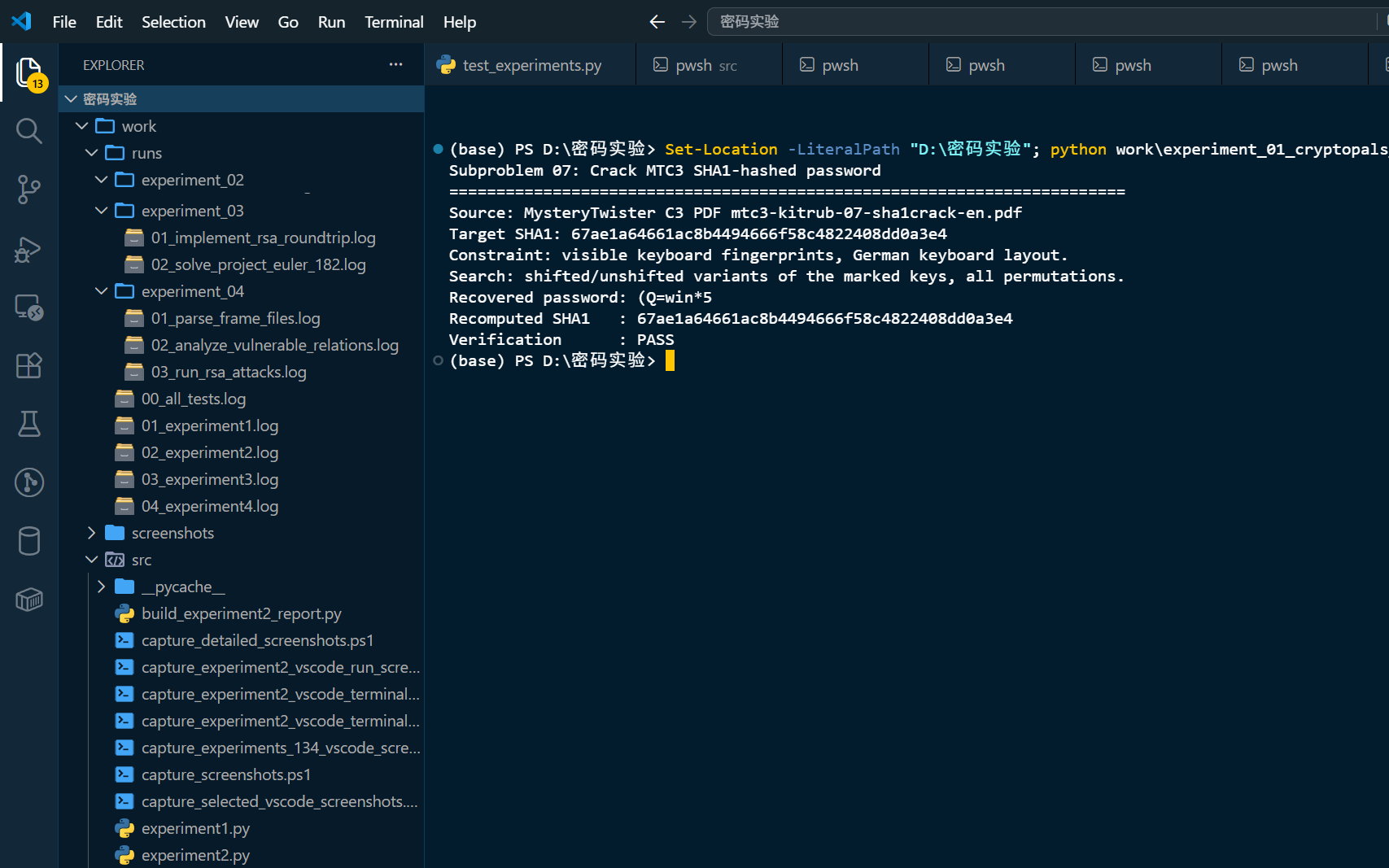Click the Verification PASS line
This screenshot has height=868, width=1389.
point(561,340)
